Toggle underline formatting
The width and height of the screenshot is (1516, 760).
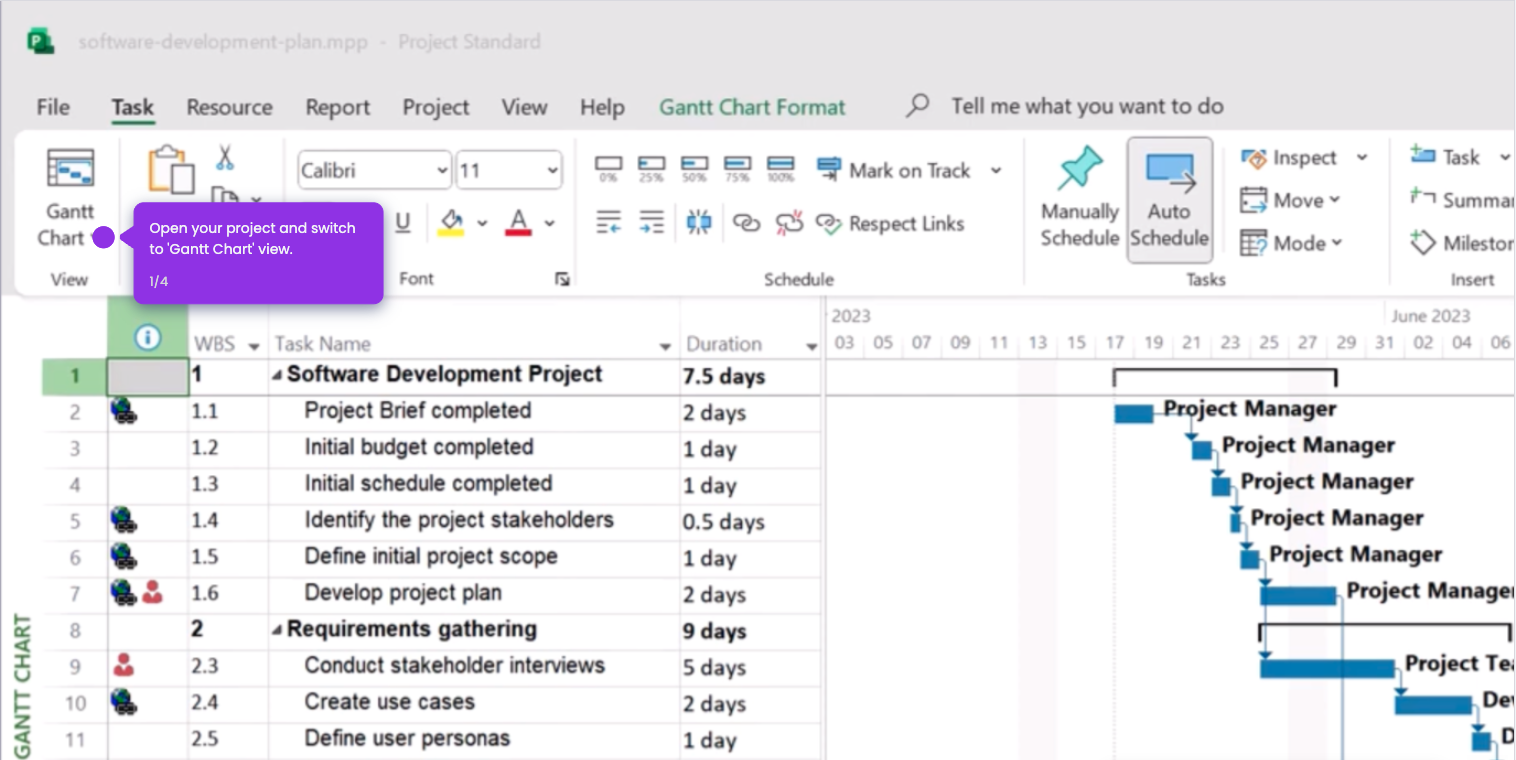click(403, 222)
